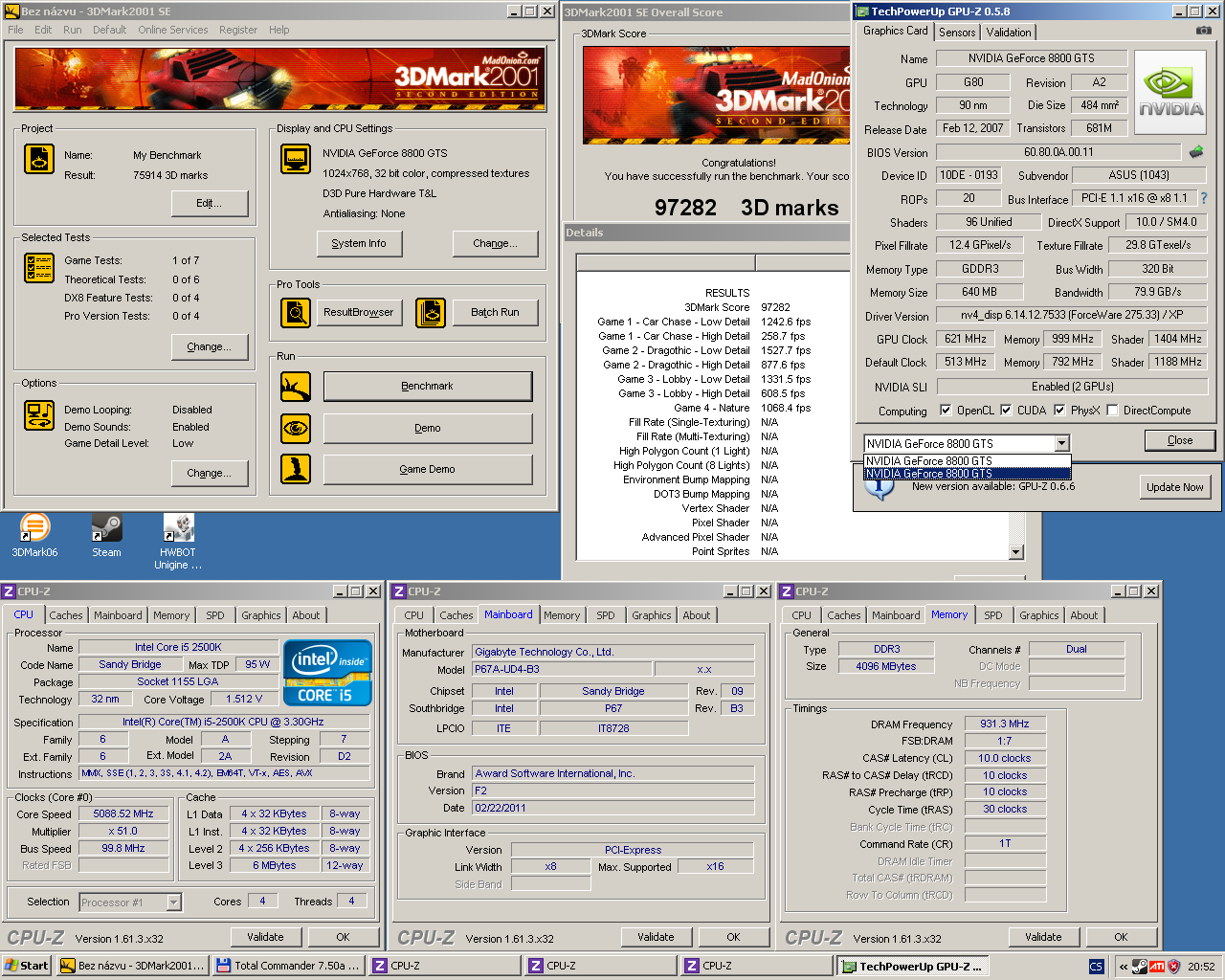Open the Caches tab in first CPU-Z window
Image resolution: width=1225 pixels, height=980 pixels.
66,615
